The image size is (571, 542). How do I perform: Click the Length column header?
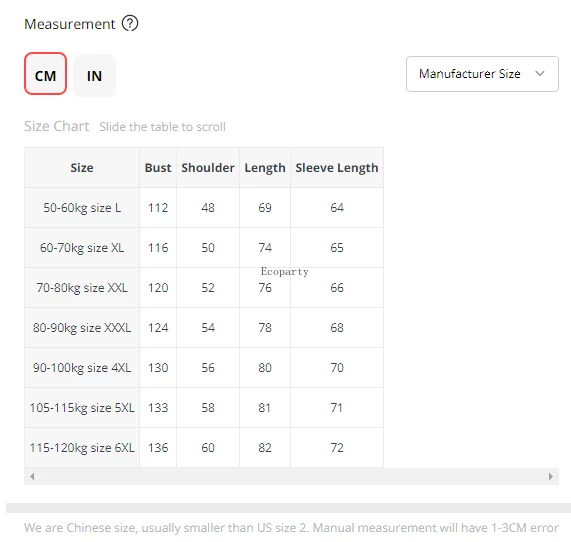click(265, 168)
